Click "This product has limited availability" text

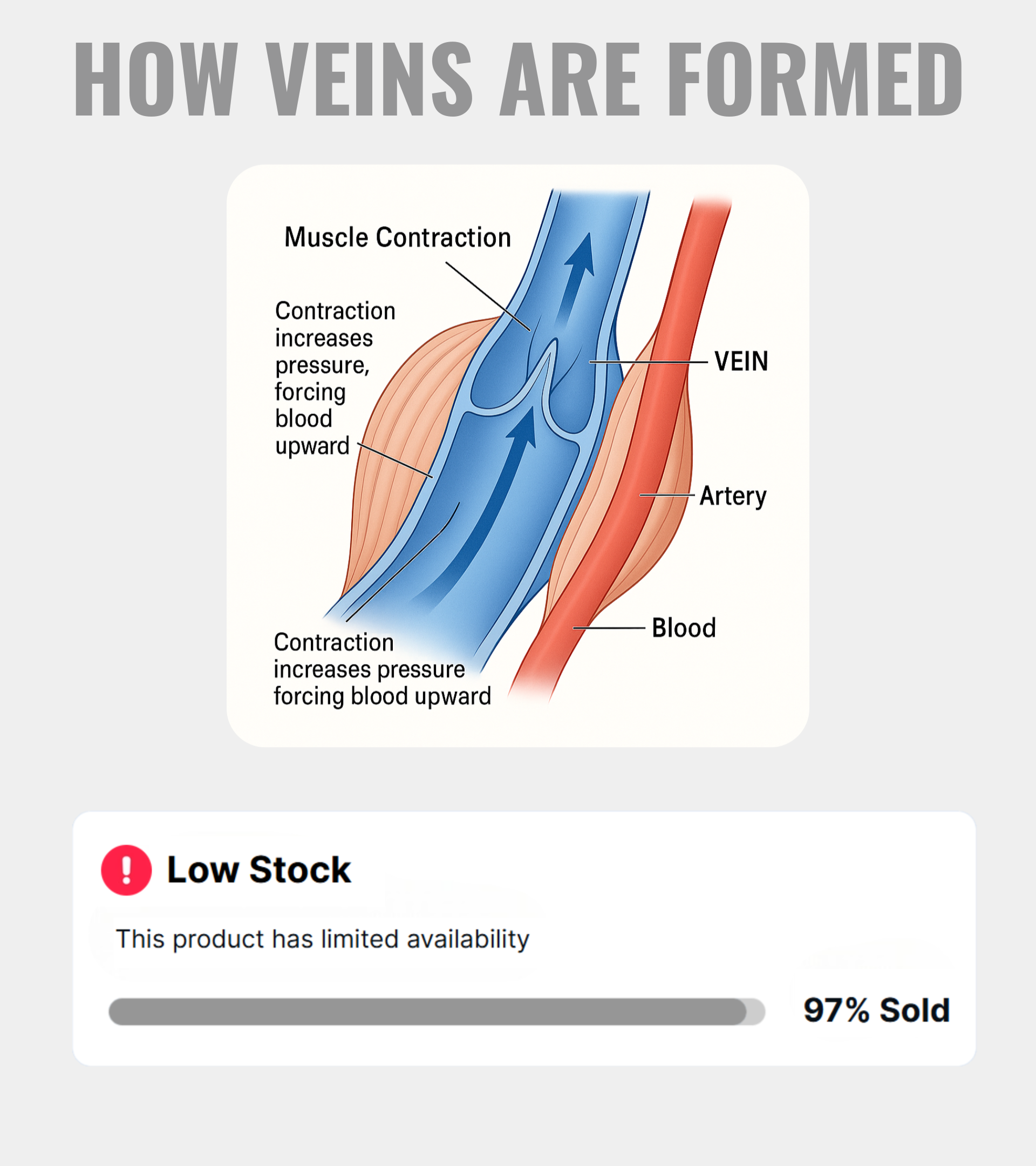coord(323,939)
